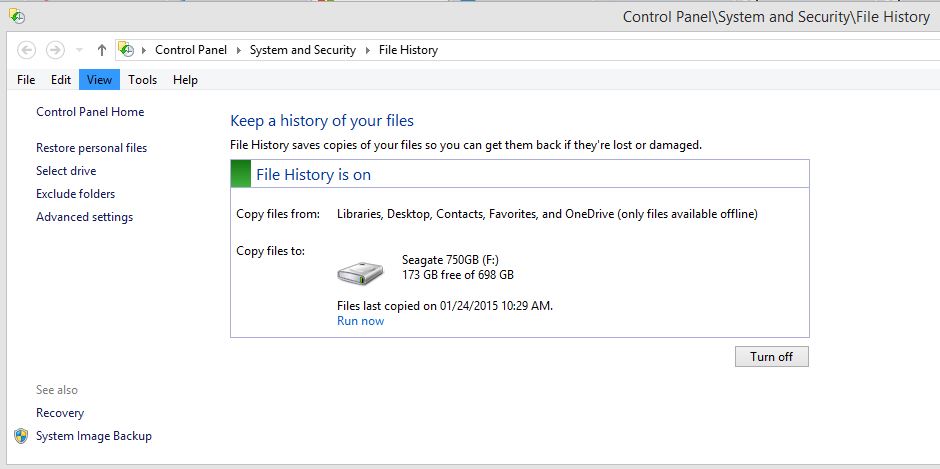
Task: Turn off File History
Action: [x=772, y=356]
